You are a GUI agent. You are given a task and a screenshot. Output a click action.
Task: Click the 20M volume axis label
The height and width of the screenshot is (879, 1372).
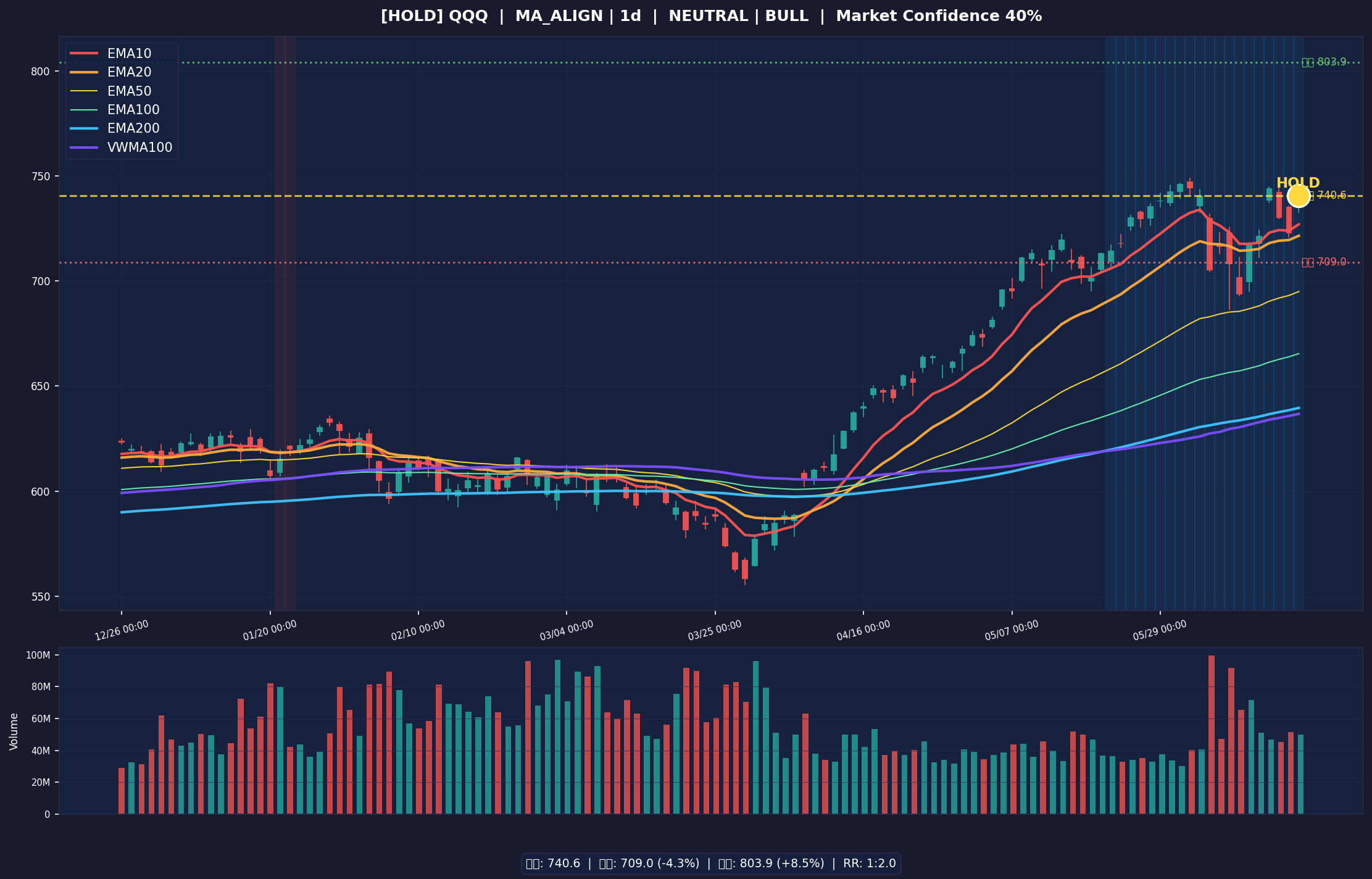click(40, 783)
